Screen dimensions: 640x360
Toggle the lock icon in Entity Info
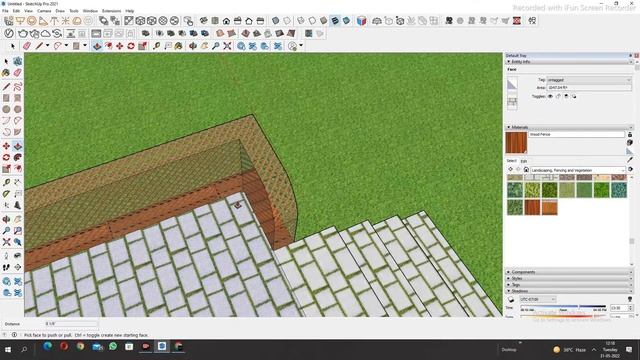pyautogui.click(x=558, y=96)
